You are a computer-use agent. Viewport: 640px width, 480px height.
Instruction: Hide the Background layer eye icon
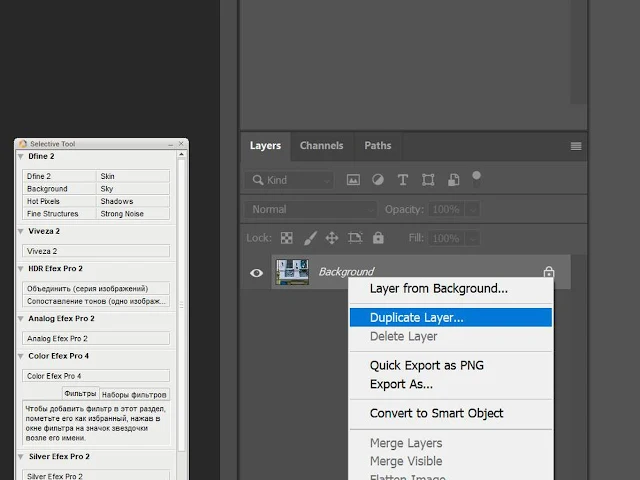click(x=256, y=273)
